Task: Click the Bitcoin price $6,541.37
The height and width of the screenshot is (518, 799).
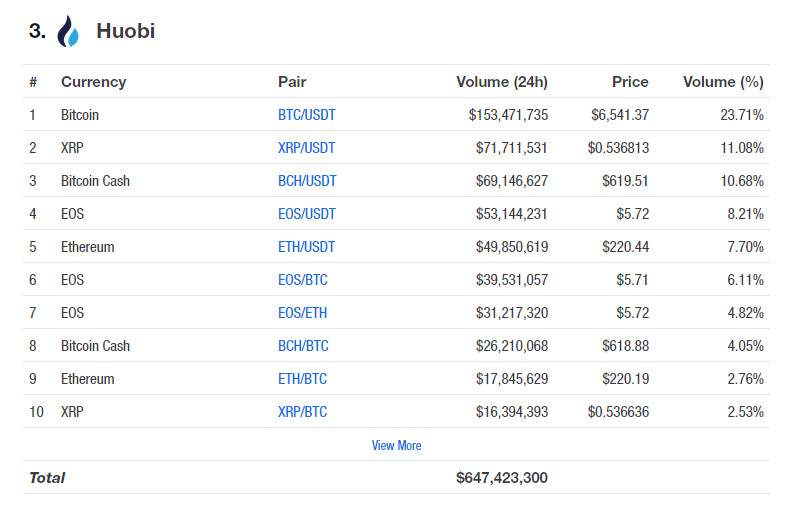Action: (x=620, y=115)
